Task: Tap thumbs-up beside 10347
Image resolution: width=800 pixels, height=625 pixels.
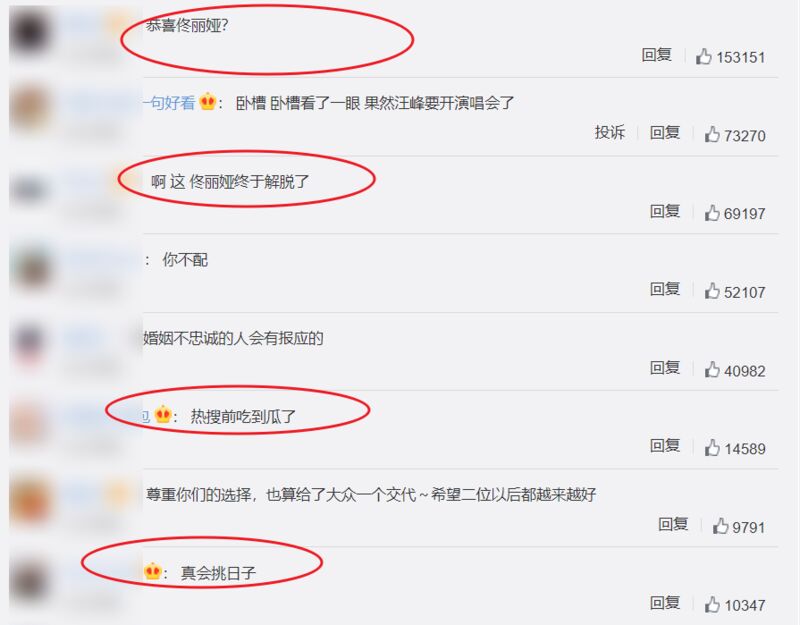Action: (x=712, y=605)
